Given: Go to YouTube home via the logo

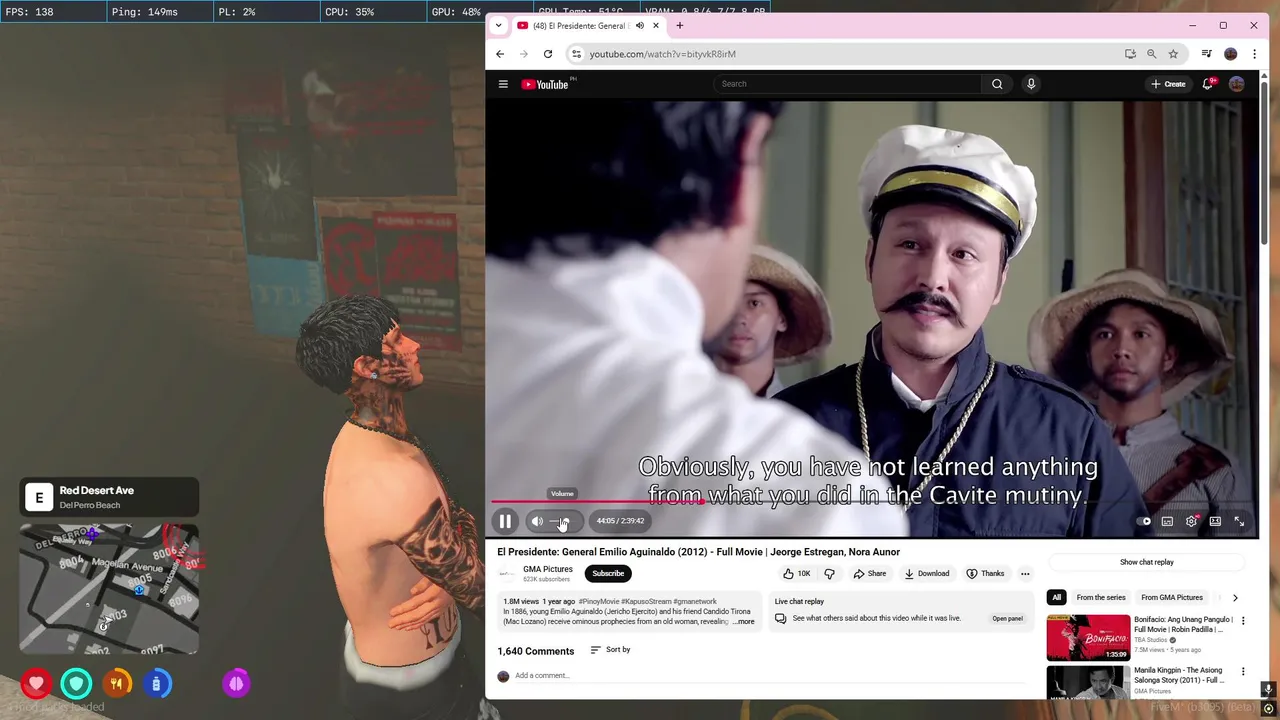Looking at the screenshot, I should pos(545,84).
